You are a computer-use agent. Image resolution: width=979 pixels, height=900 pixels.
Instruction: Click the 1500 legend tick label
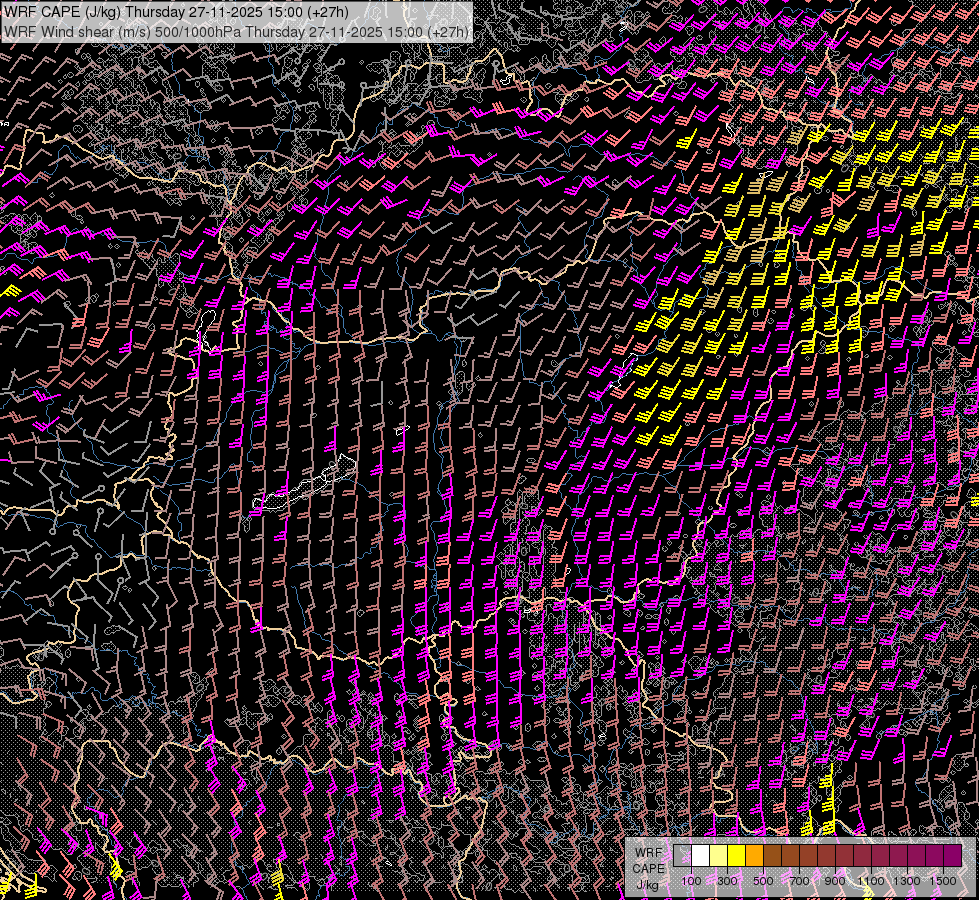[943, 881]
